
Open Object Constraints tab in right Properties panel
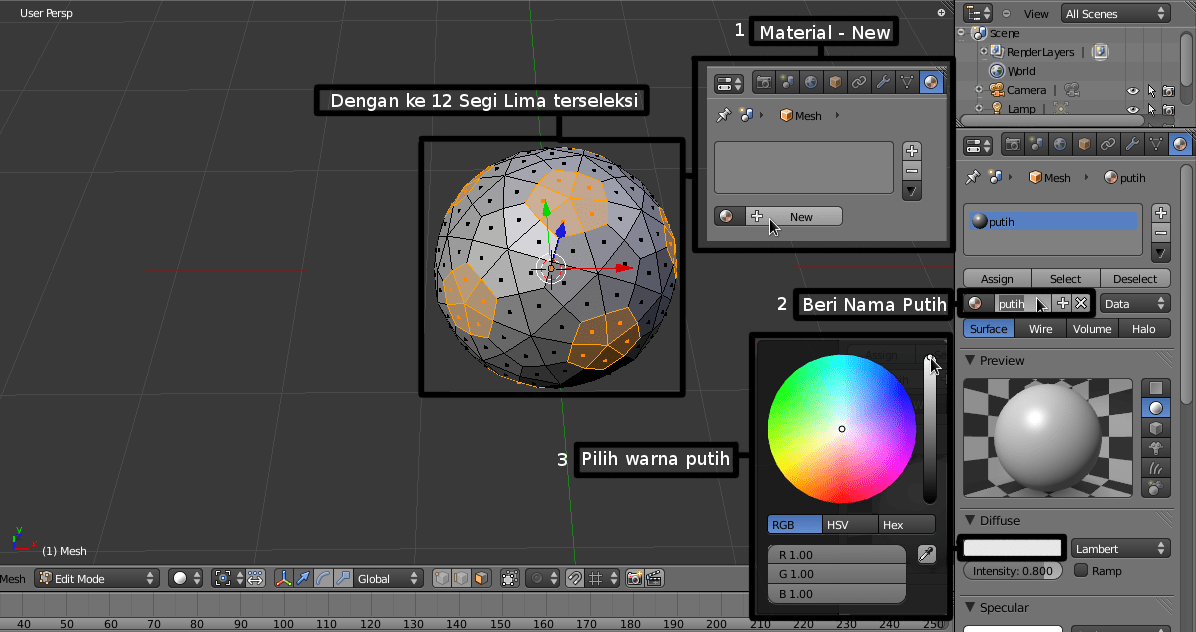coord(1108,144)
